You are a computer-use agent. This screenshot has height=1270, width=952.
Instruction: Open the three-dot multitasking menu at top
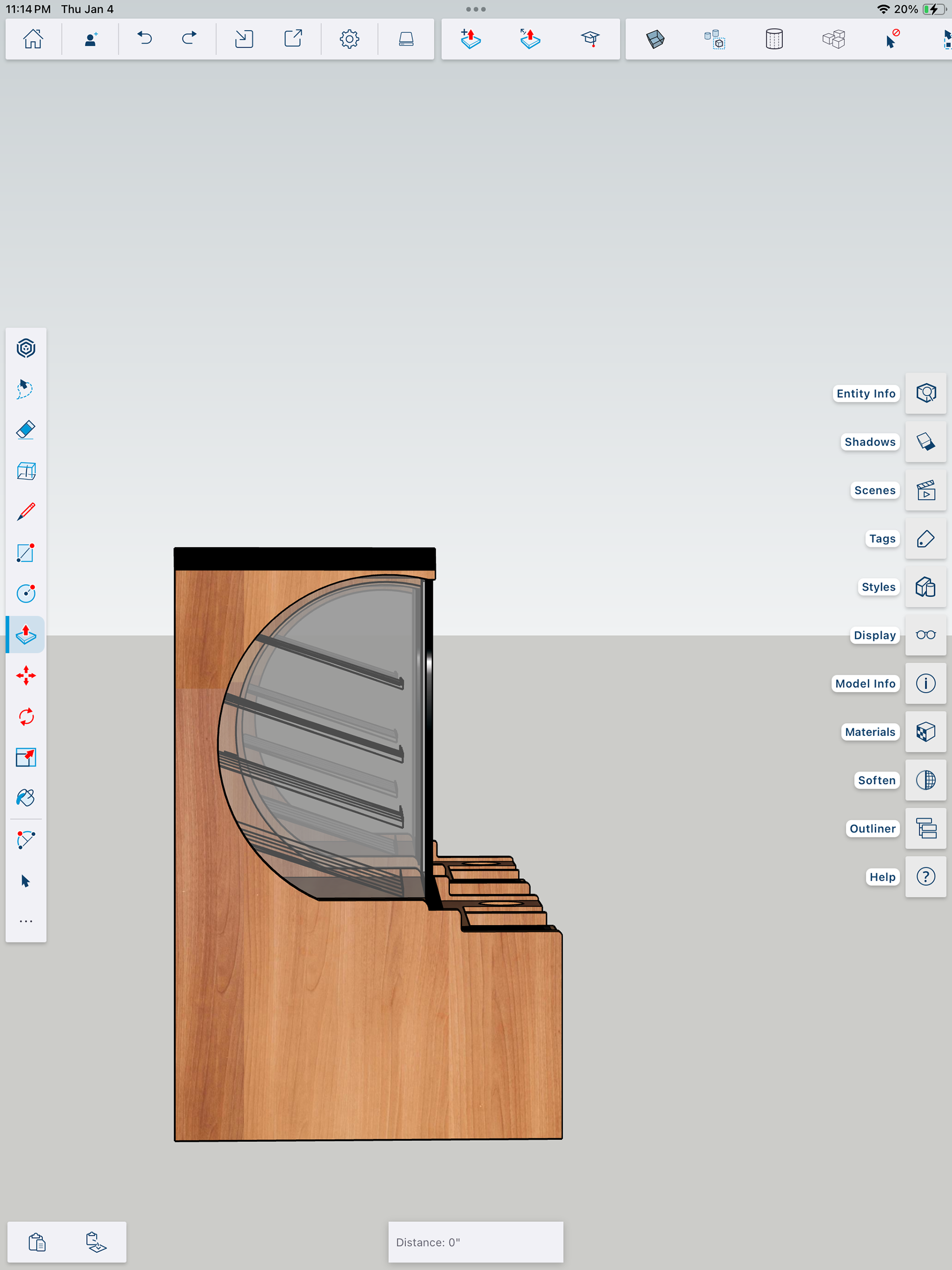point(476,9)
